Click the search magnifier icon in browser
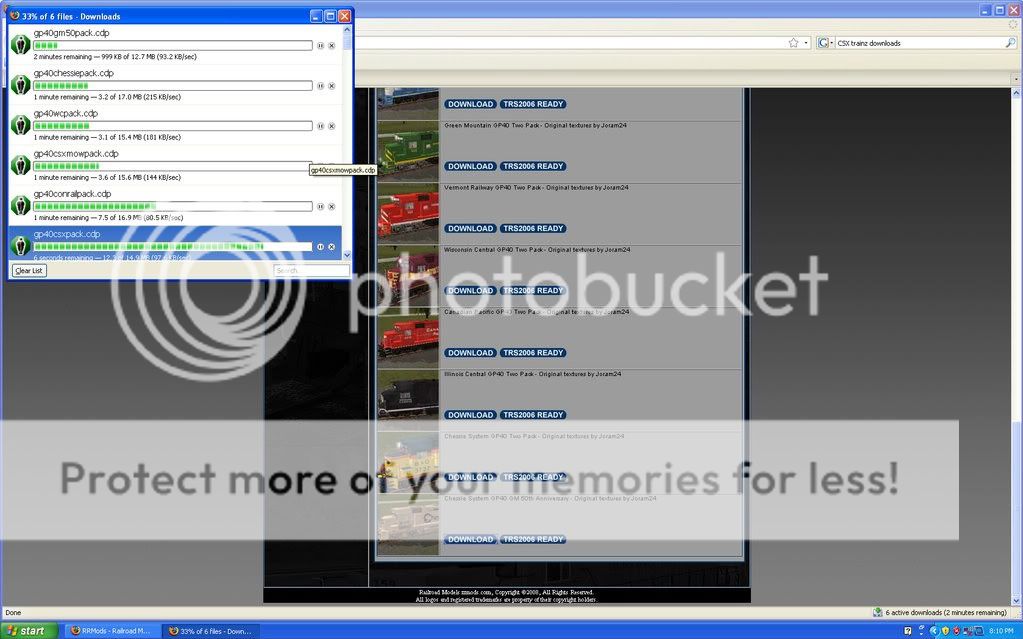This screenshot has height=639, width=1023. 1010,42
